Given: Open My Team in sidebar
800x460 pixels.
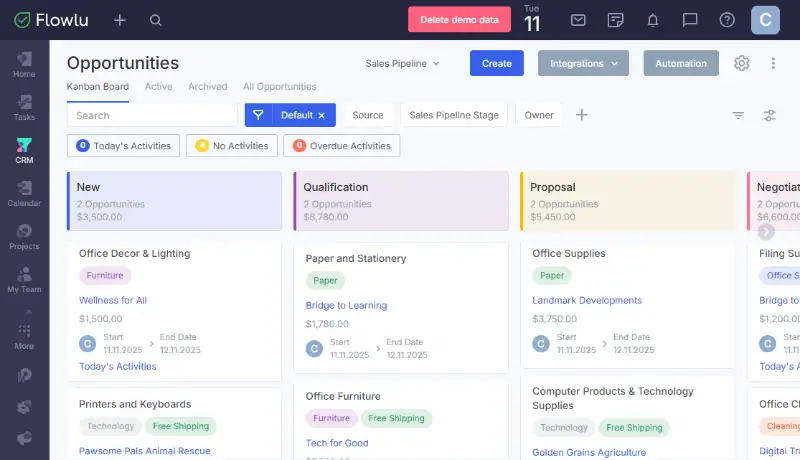Looking at the screenshot, I should (x=24, y=280).
